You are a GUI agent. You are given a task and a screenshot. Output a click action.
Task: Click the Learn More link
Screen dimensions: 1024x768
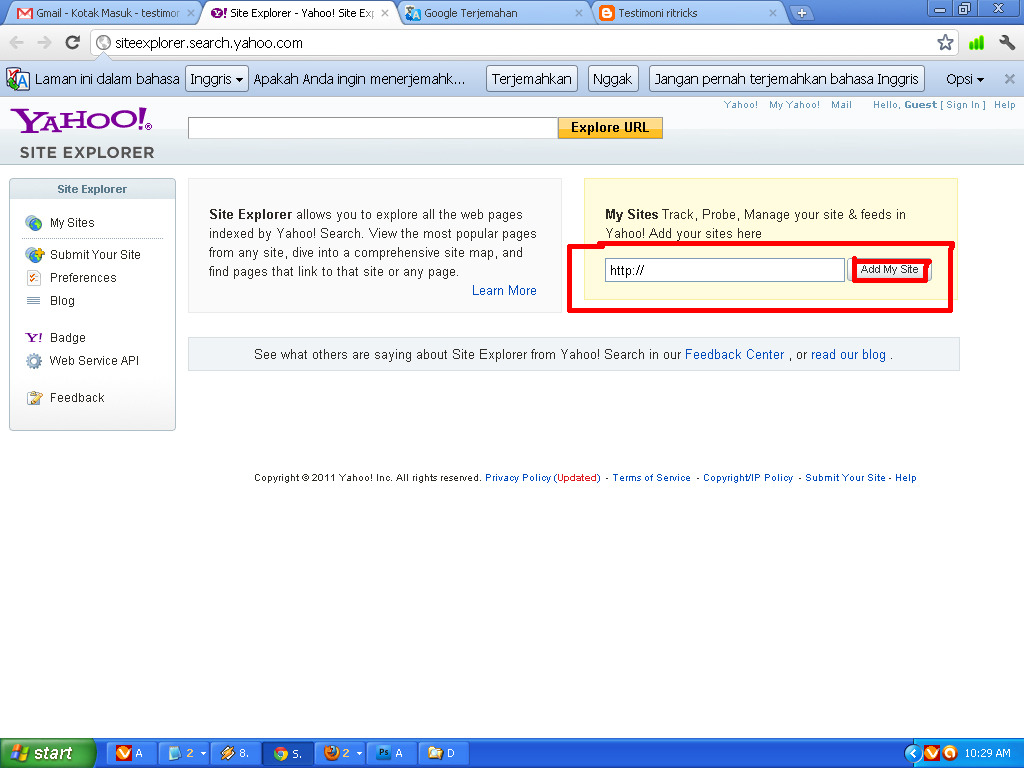click(x=504, y=291)
